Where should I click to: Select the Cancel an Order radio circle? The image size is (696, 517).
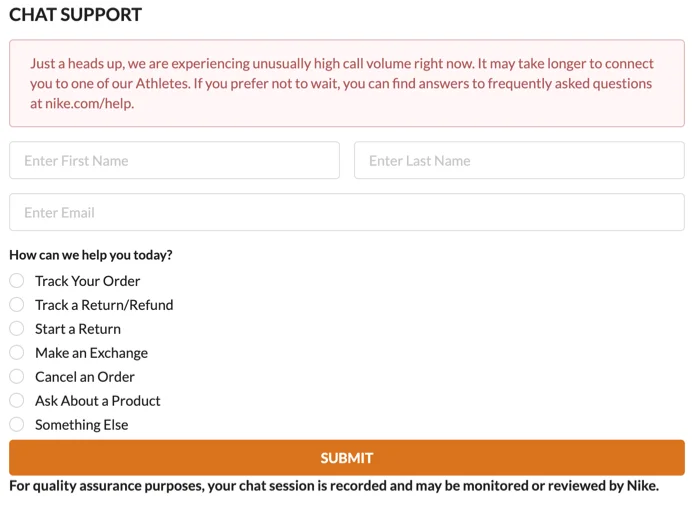(17, 377)
